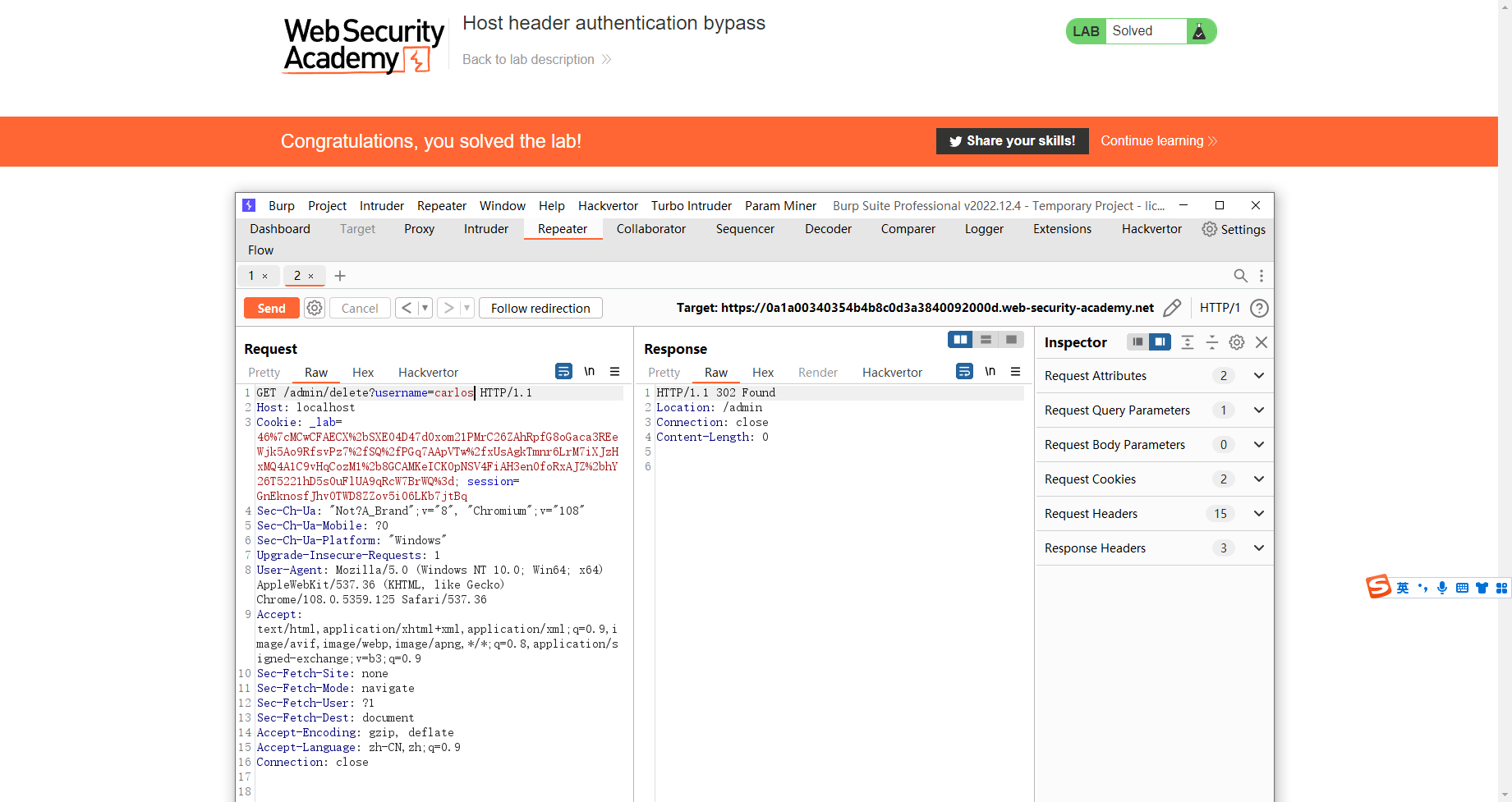1512x802 pixels.
Task: Collapse all Inspector sections icon
Action: click(x=1212, y=342)
